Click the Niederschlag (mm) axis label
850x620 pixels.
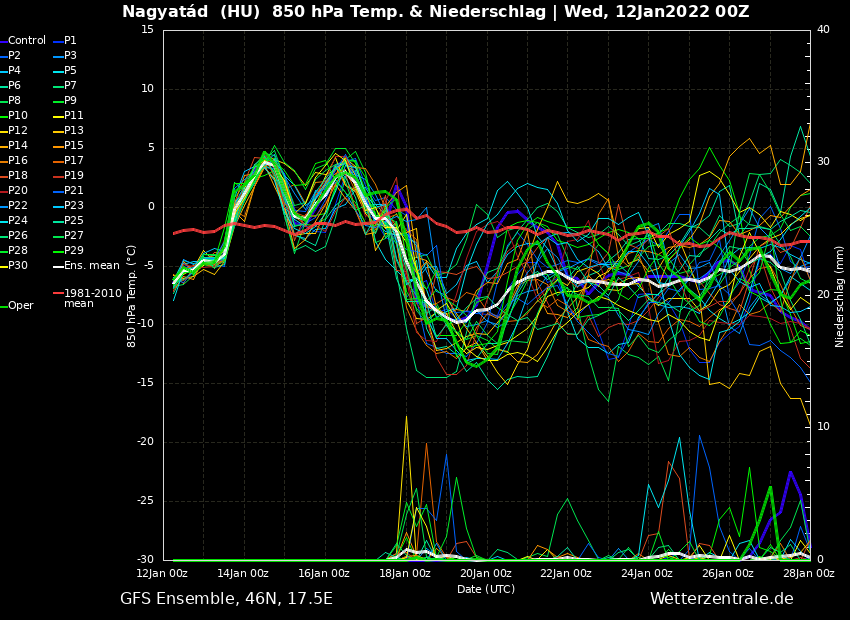840,296
